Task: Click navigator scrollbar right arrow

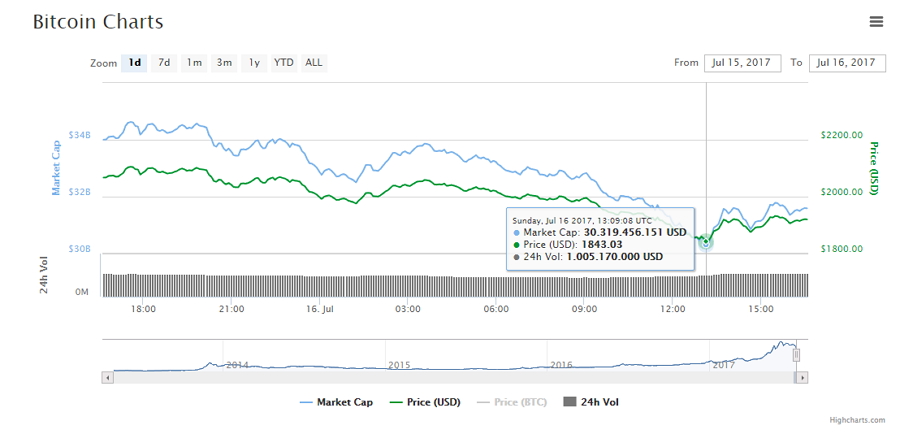Action: point(802,378)
